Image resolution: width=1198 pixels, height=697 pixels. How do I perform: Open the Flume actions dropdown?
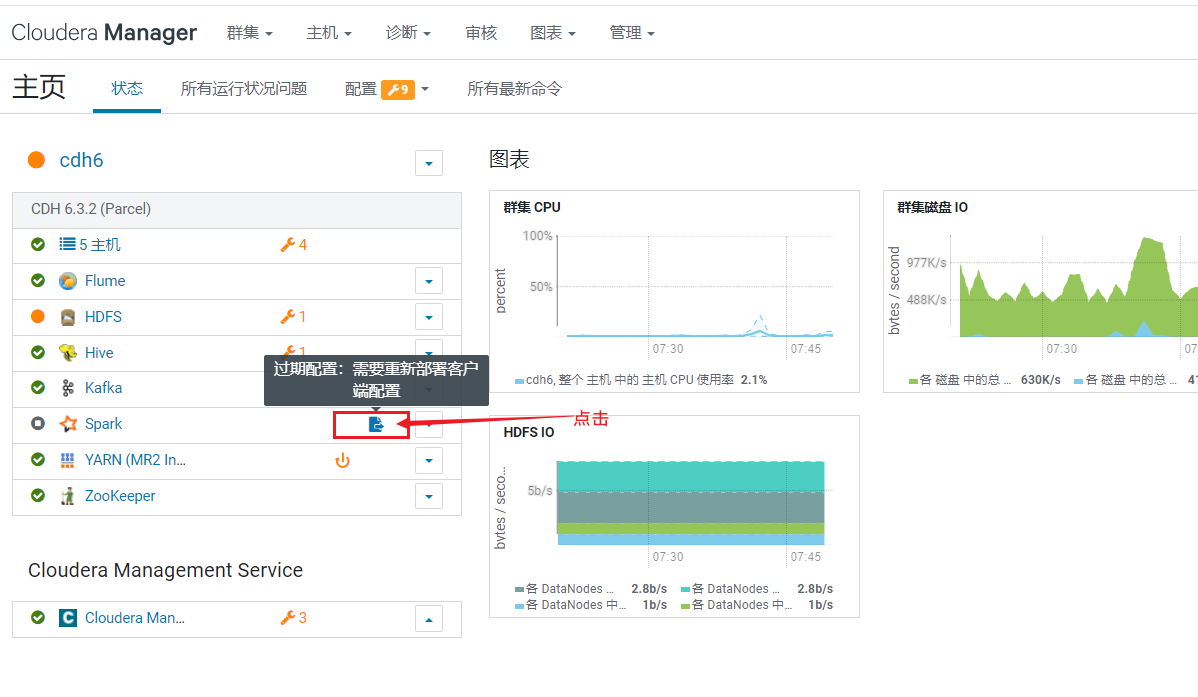pyautogui.click(x=429, y=281)
